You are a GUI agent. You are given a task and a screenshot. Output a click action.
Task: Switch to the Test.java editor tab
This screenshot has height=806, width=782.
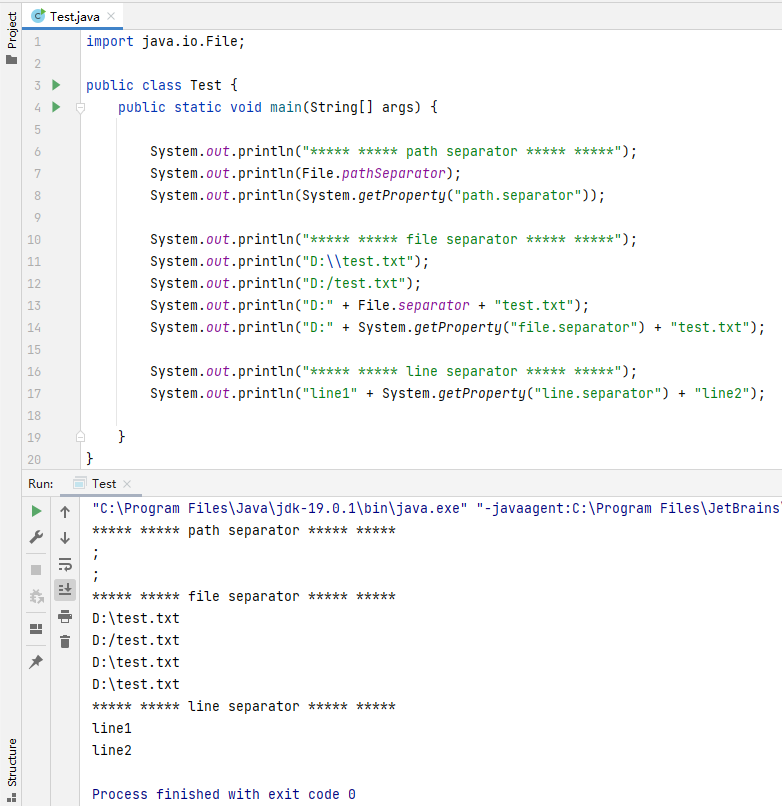(x=70, y=16)
